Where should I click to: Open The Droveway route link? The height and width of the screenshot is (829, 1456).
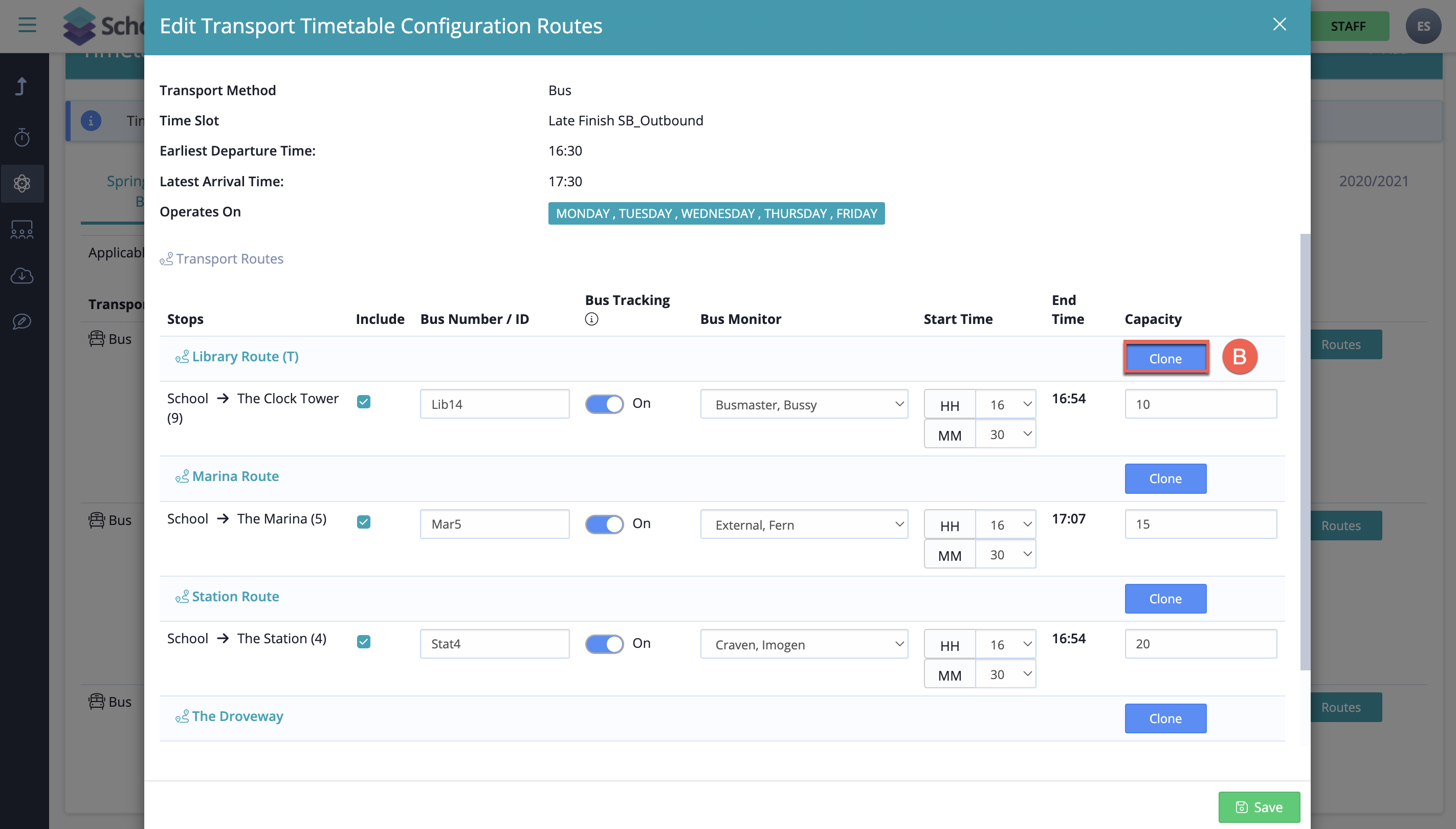coord(237,717)
